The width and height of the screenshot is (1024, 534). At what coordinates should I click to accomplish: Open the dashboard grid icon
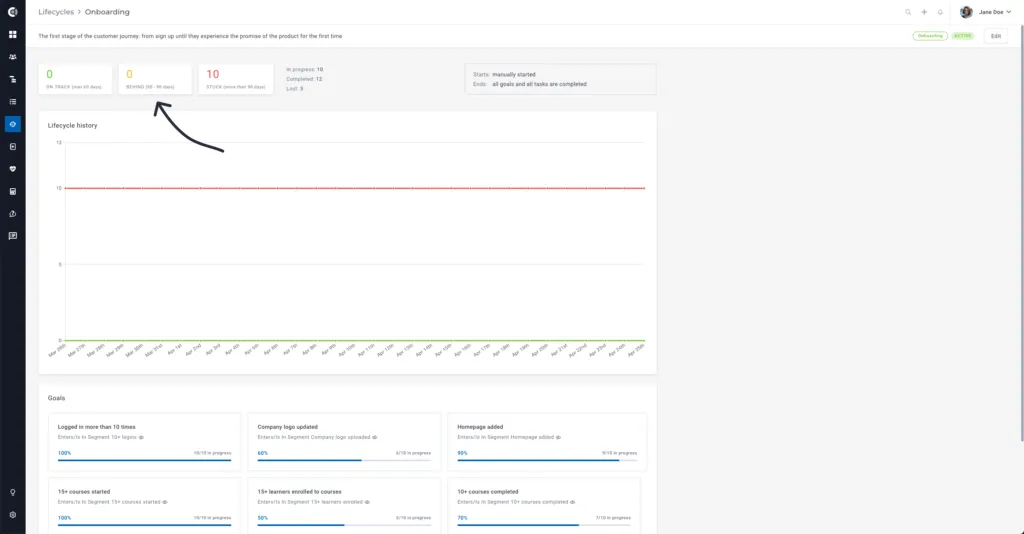pyautogui.click(x=12, y=34)
